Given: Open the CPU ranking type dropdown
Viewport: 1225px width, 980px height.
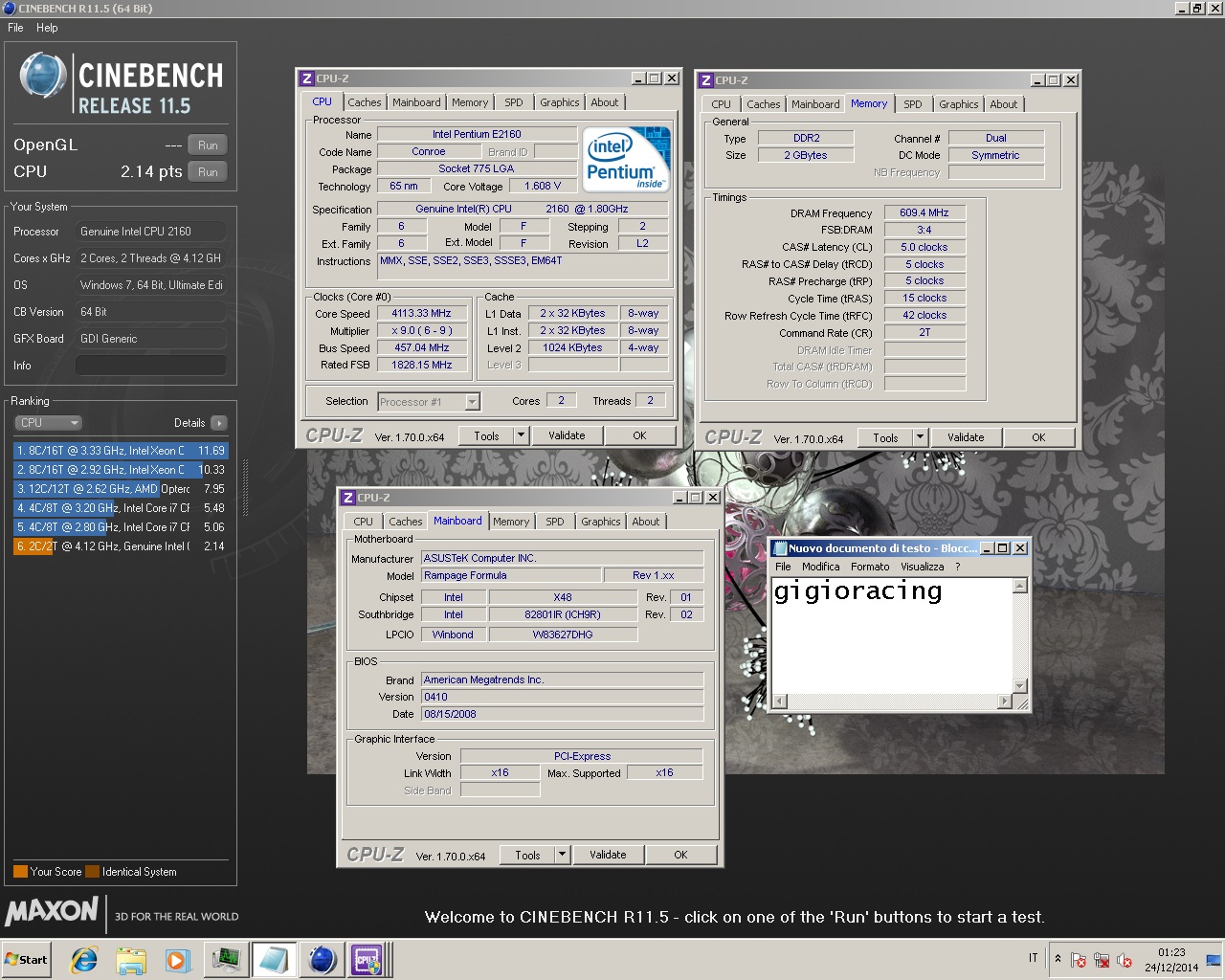Looking at the screenshot, I should tap(48, 423).
